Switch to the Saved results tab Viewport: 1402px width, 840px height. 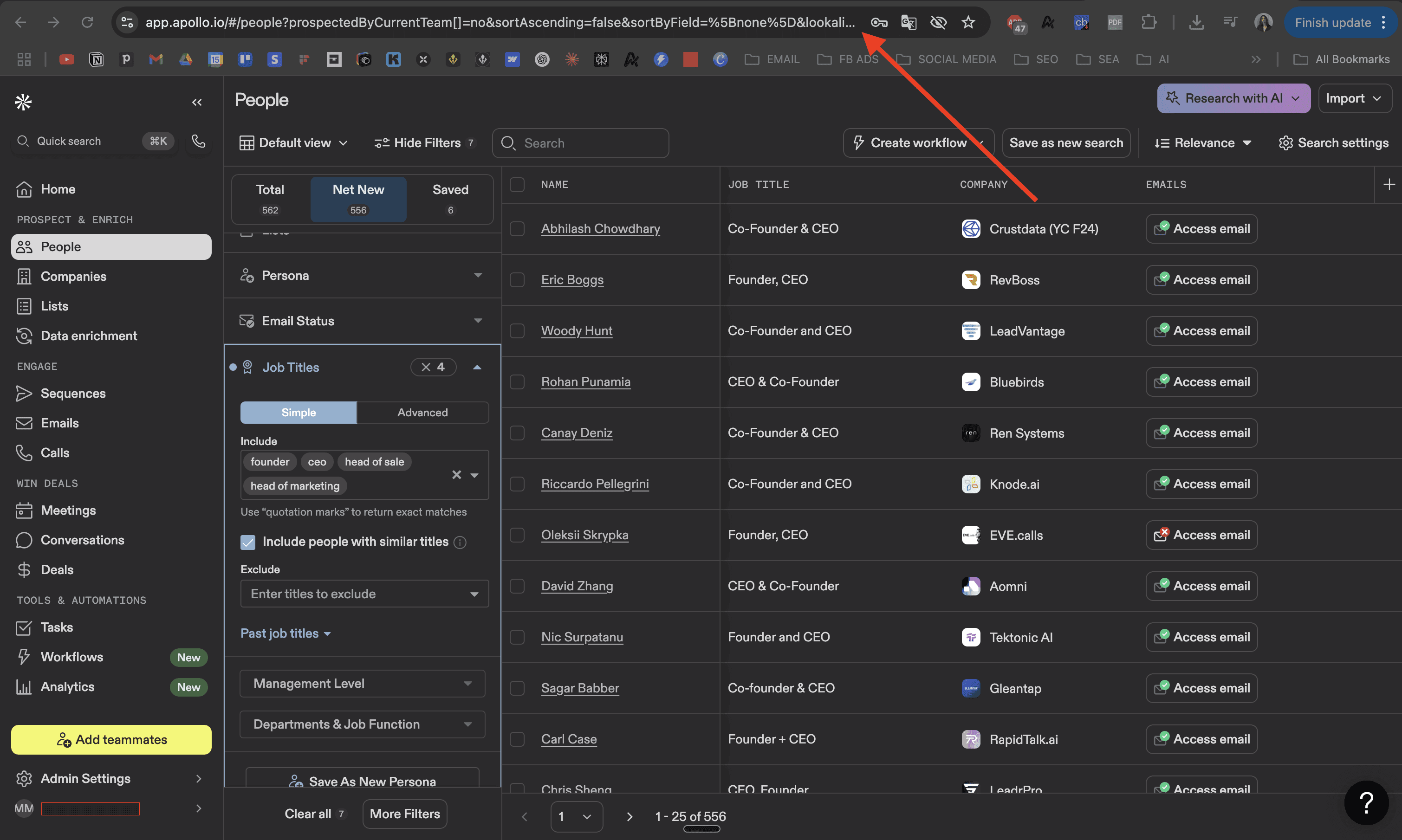click(x=450, y=199)
